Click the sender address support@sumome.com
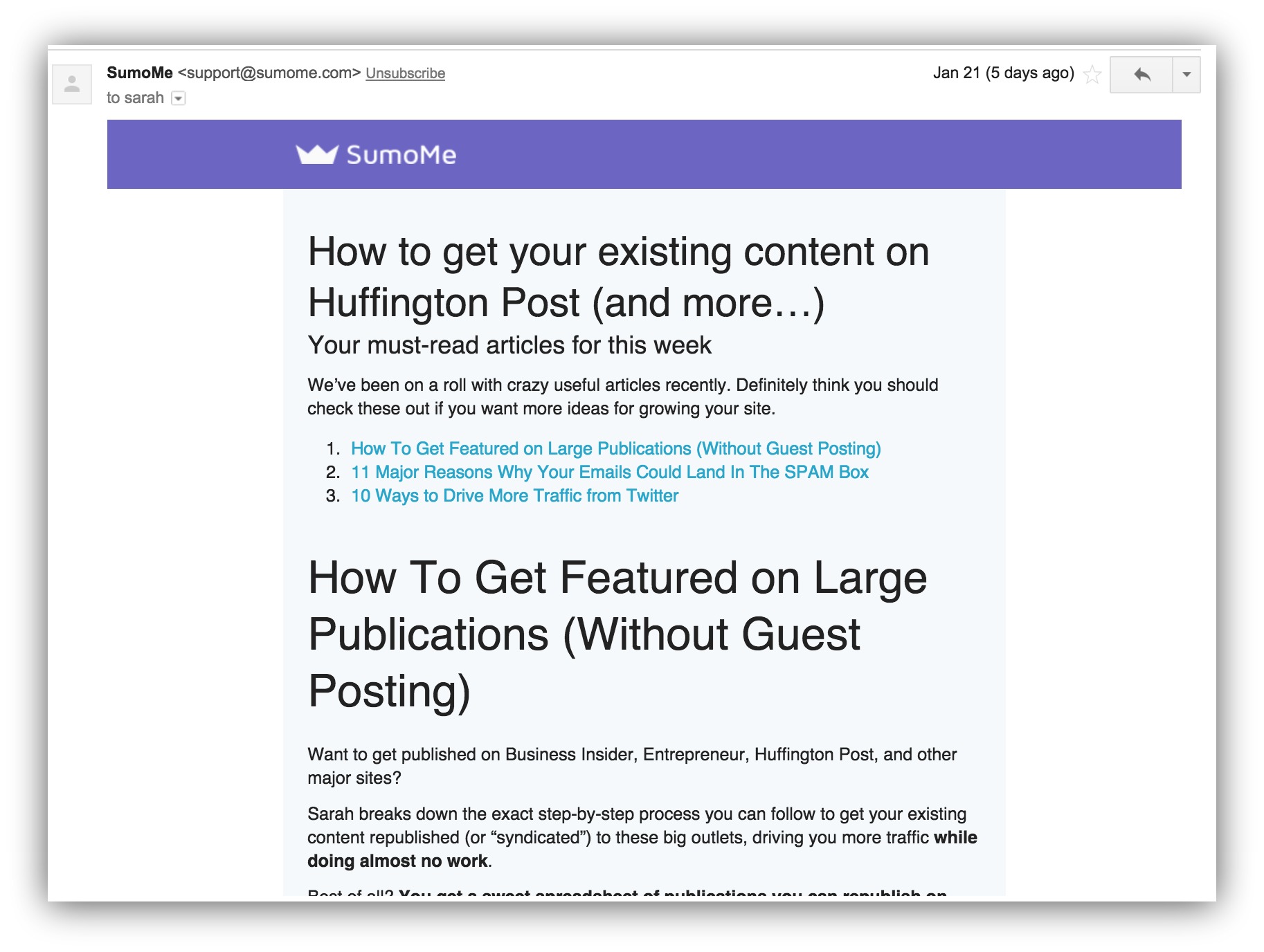 [x=269, y=73]
